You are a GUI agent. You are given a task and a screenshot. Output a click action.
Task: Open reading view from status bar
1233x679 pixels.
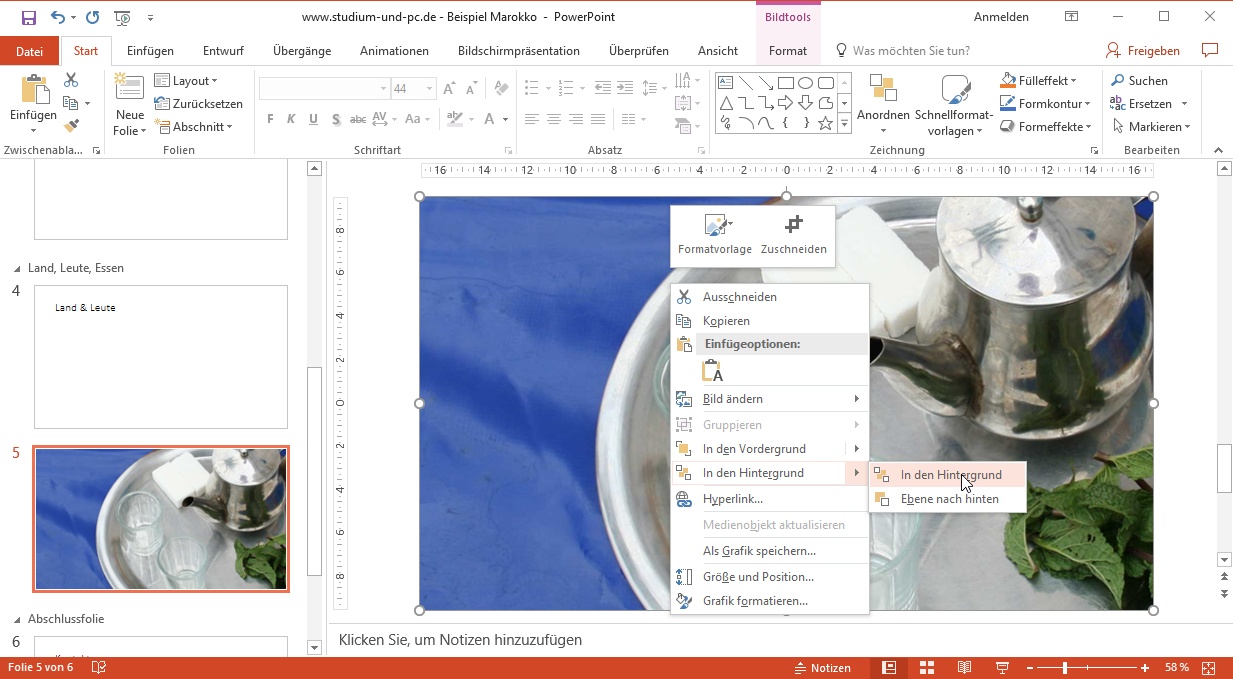pyautogui.click(x=964, y=667)
